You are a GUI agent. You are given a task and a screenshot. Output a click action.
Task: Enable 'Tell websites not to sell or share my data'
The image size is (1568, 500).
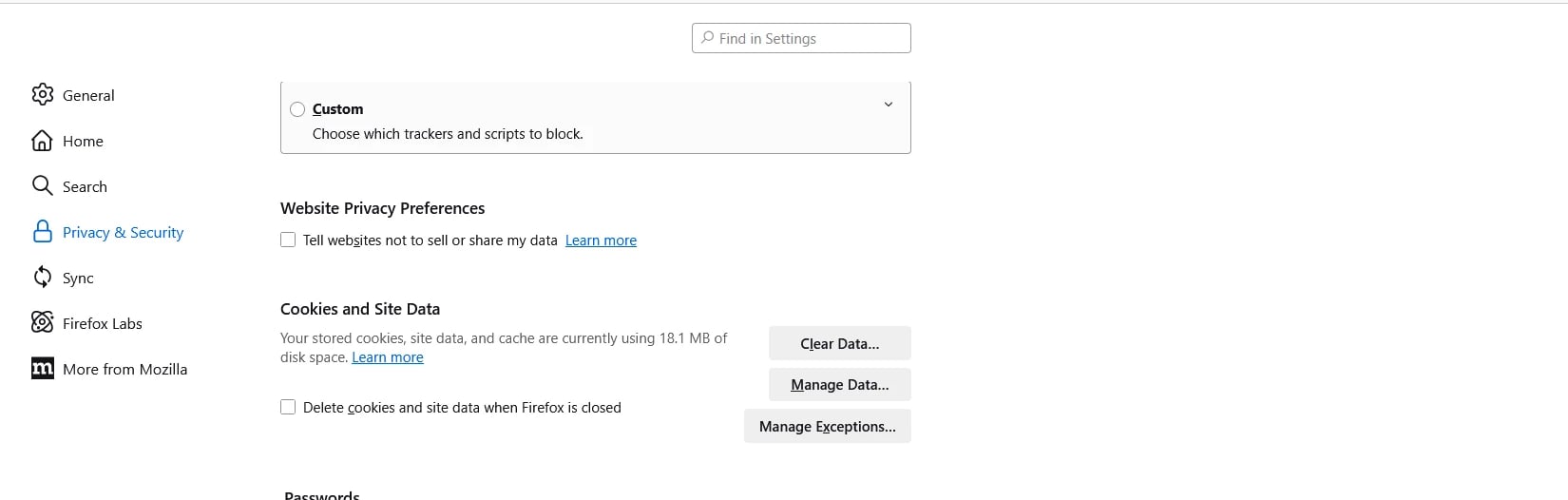288,240
